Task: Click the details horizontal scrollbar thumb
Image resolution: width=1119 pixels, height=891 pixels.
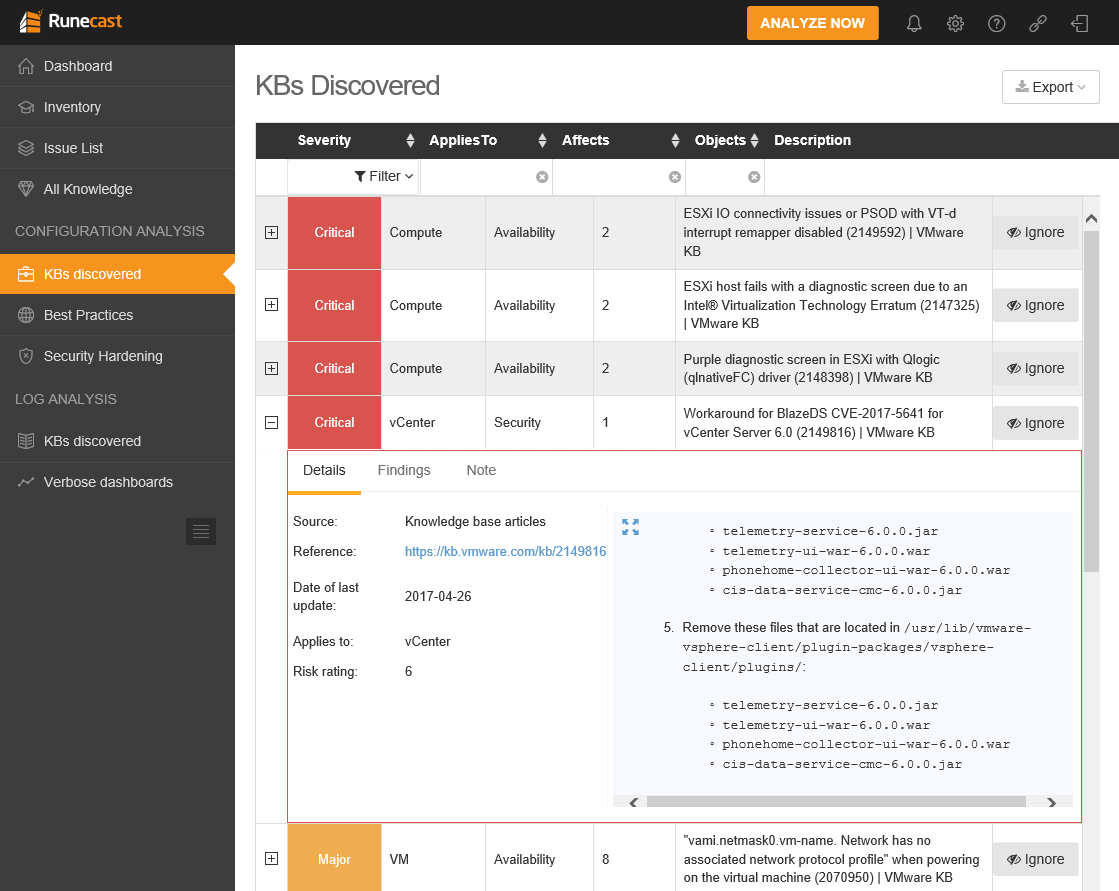Action: pyautogui.click(x=836, y=802)
